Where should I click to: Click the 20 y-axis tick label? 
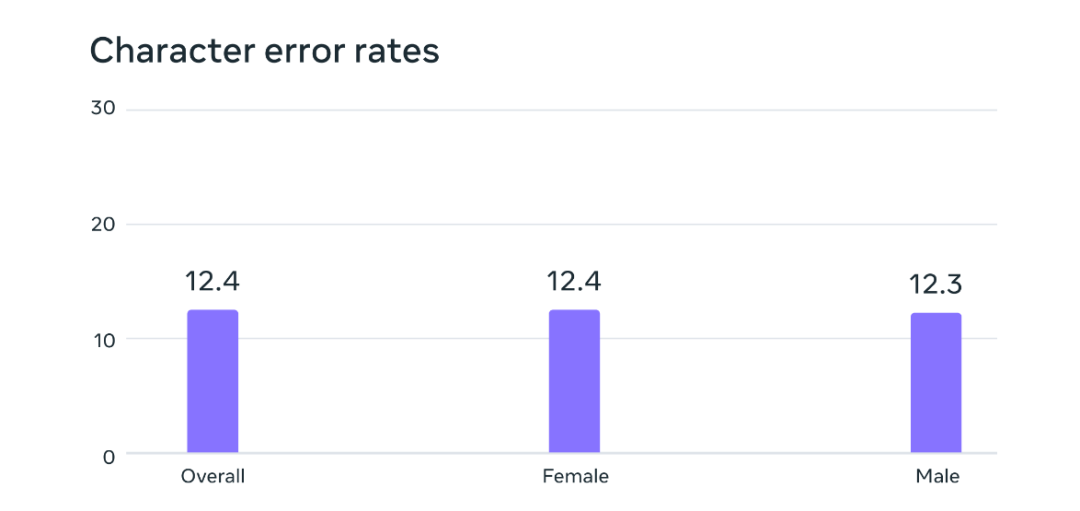(103, 225)
